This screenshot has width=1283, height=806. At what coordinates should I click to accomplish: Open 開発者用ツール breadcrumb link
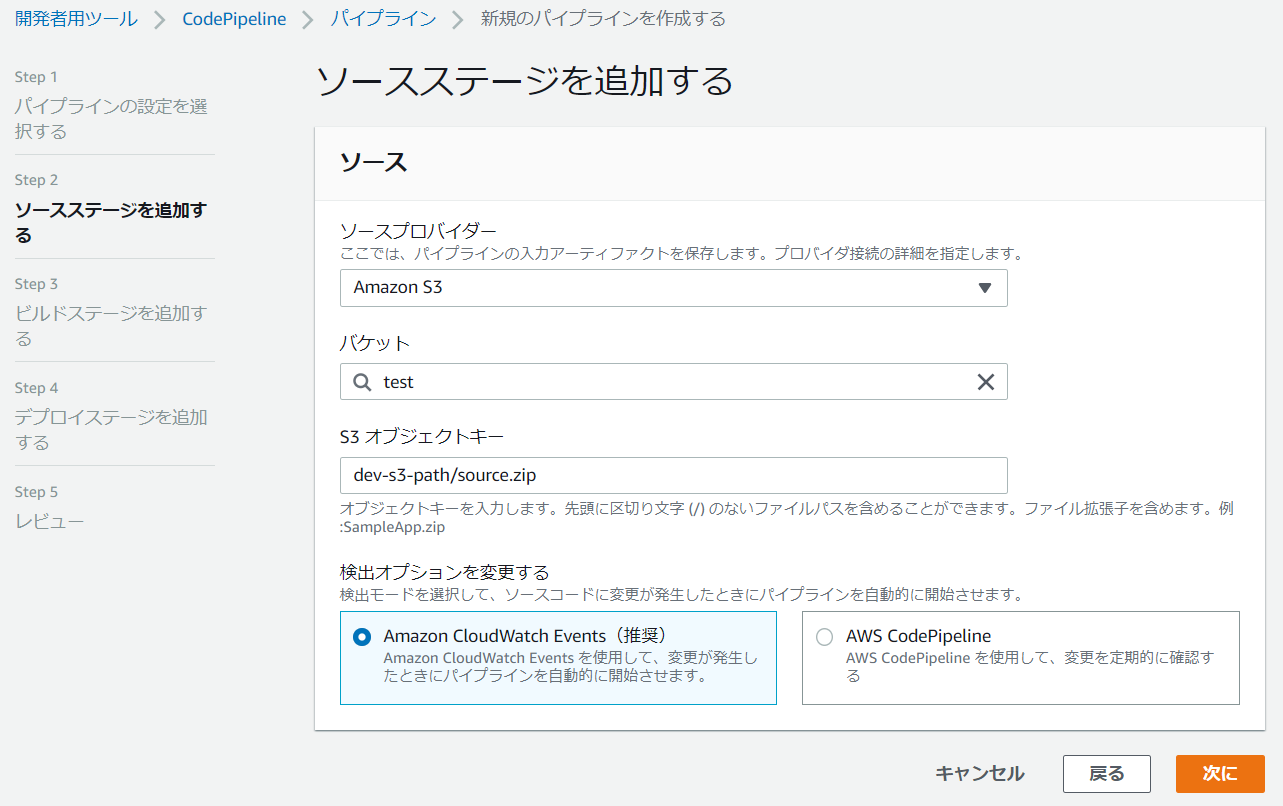click(76, 19)
